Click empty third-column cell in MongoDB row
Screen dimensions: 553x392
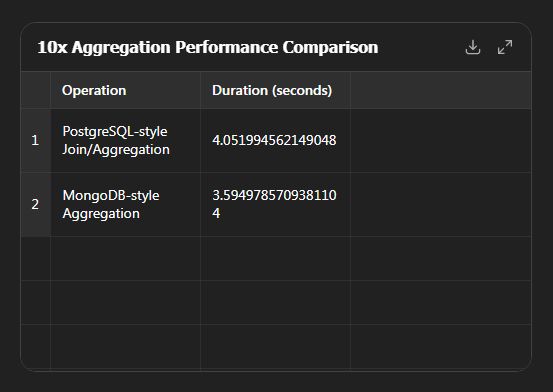[441, 204]
